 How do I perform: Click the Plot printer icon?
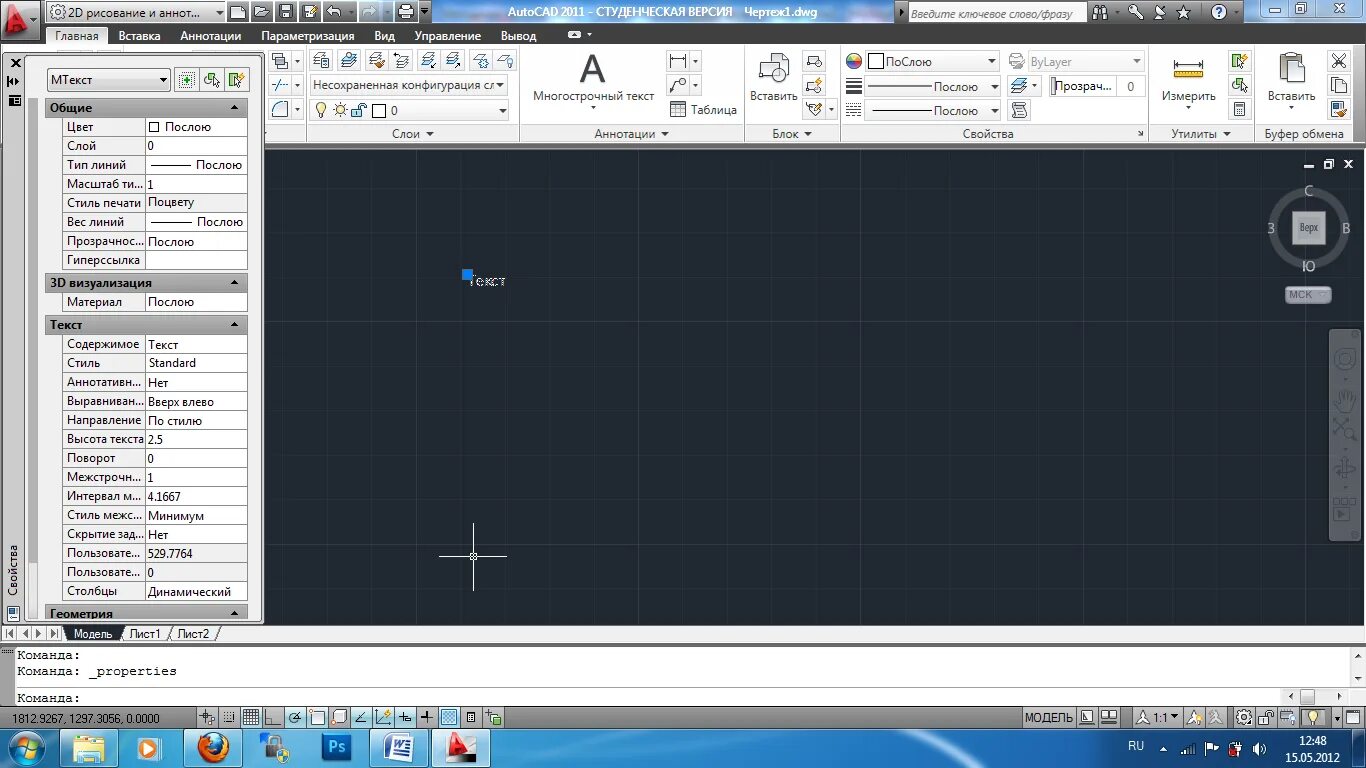click(405, 12)
